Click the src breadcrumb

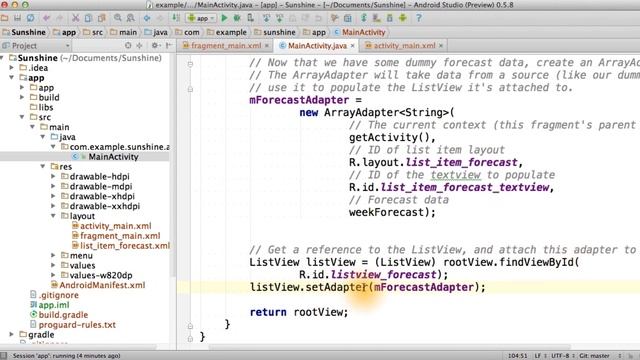[x=93, y=32]
